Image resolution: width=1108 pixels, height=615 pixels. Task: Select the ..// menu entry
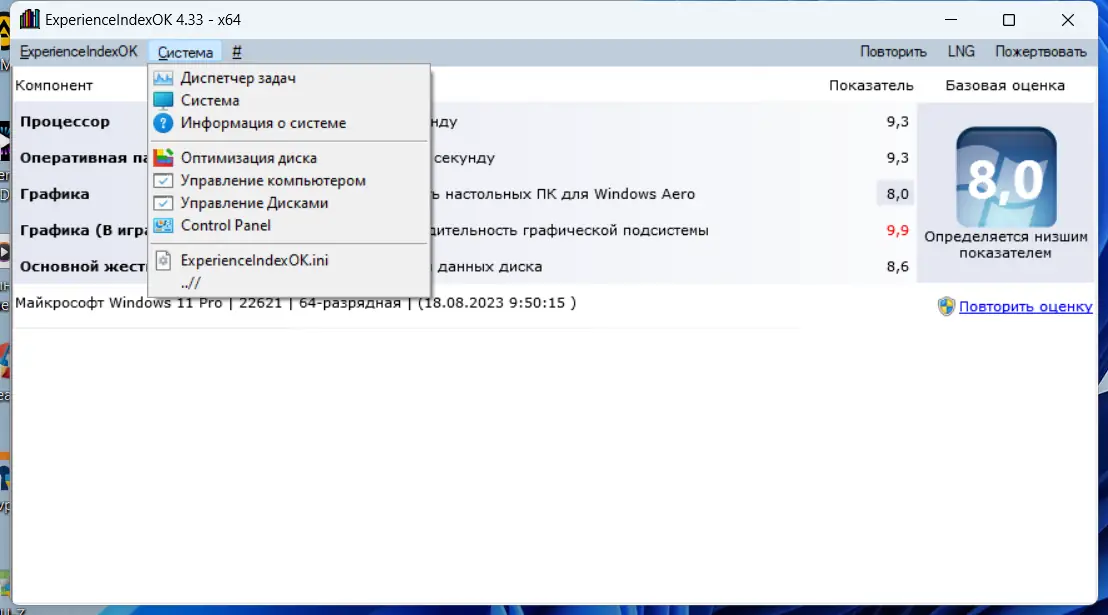(290, 283)
